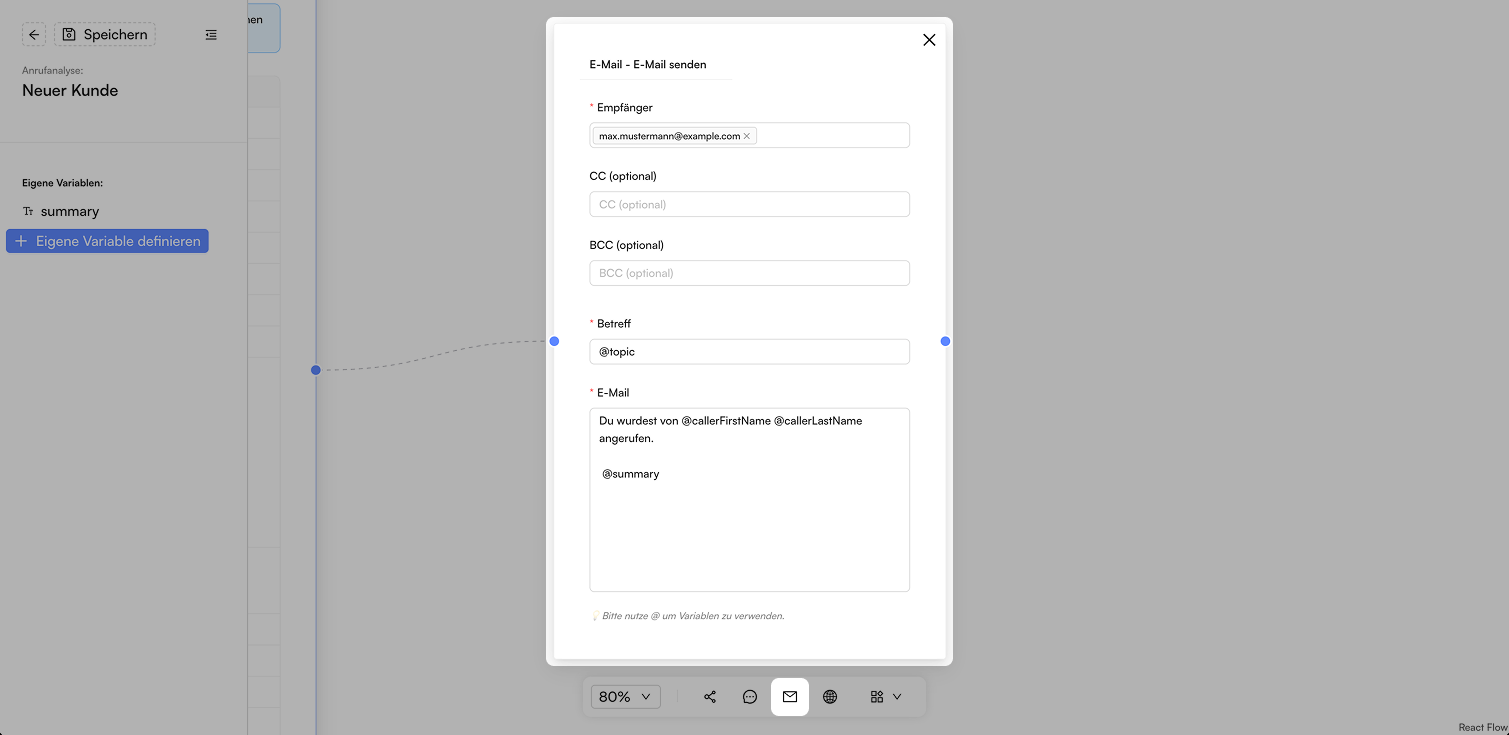Screen dimensions: 1509x735
Task: Open the grid more-nodes dropdown
Action: pyautogui.click(x=886, y=697)
